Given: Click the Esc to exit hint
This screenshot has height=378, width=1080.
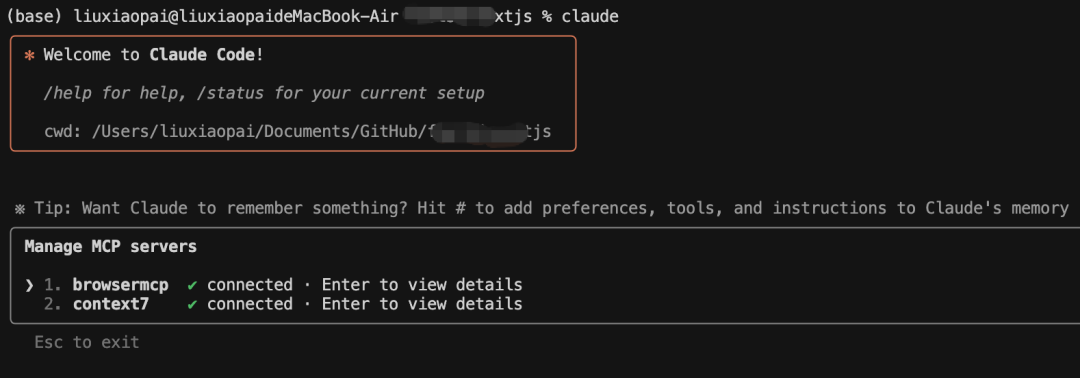Looking at the screenshot, I should 87,342.
